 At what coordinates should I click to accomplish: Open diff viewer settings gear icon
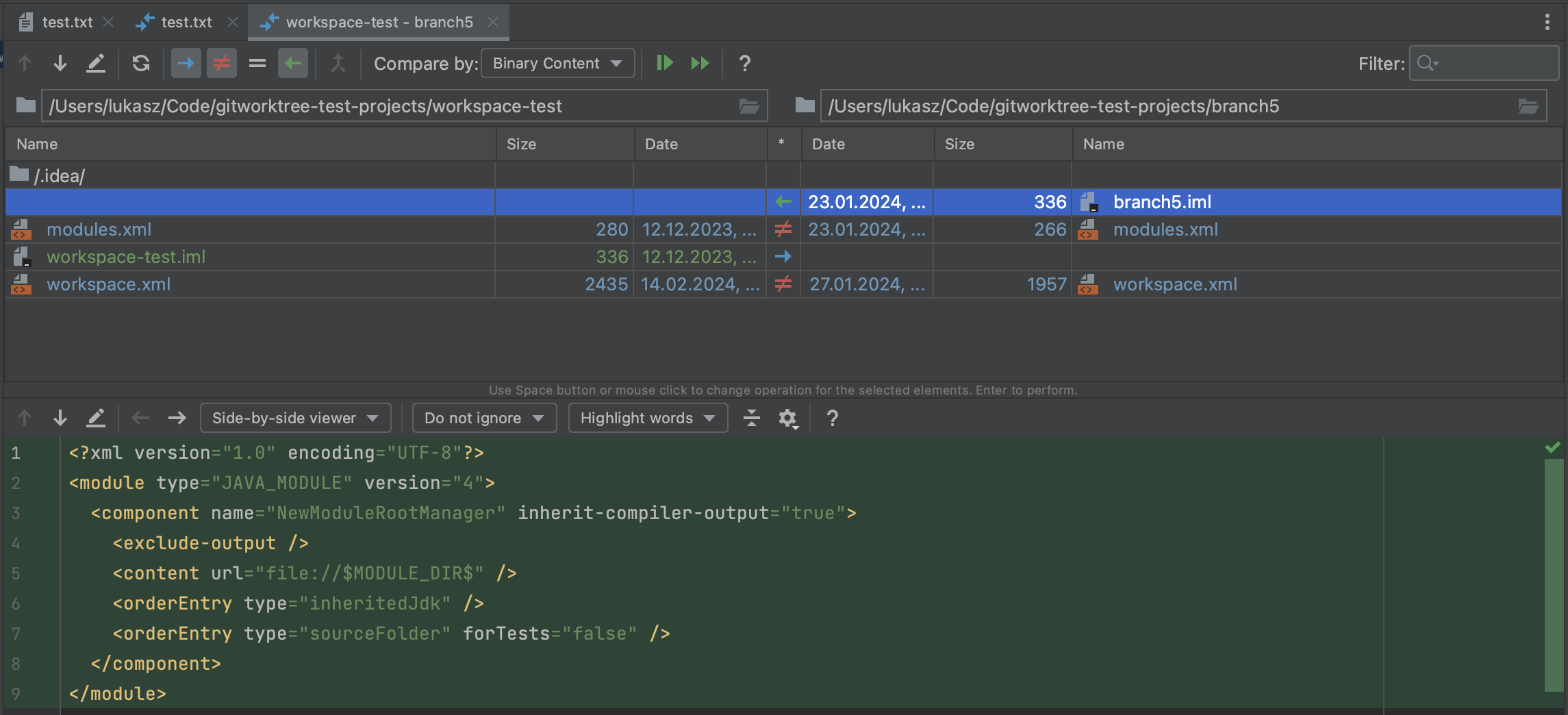click(787, 418)
